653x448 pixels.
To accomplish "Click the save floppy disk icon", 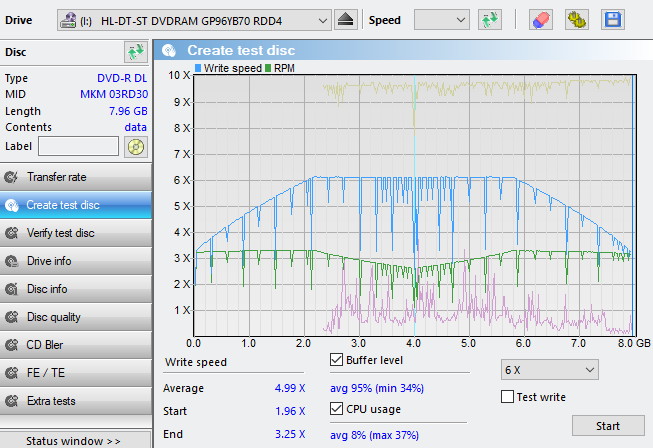I will (612, 20).
